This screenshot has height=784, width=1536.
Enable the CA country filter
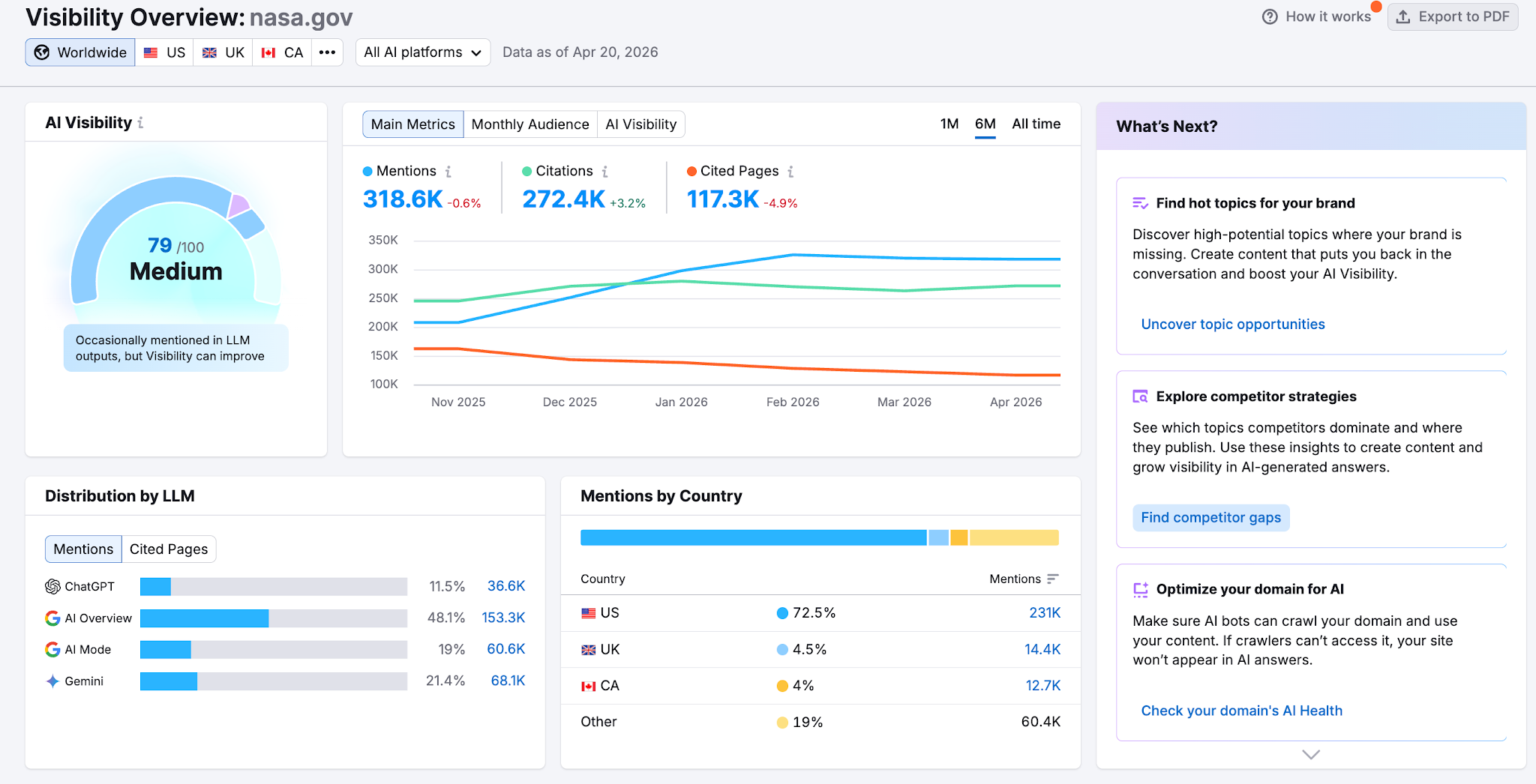pyautogui.click(x=281, y=52)
